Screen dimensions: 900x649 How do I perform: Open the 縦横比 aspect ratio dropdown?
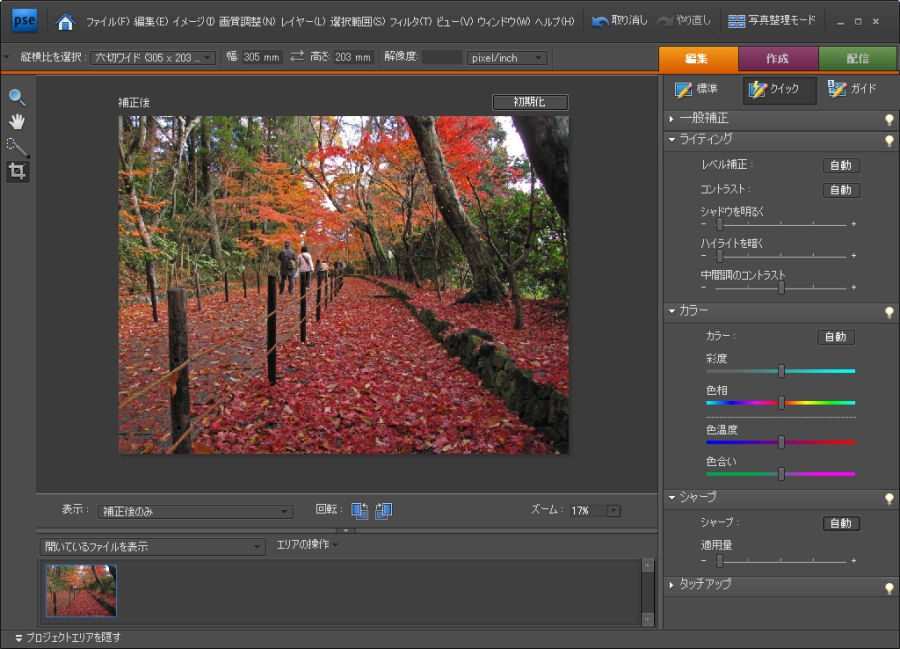152,58
